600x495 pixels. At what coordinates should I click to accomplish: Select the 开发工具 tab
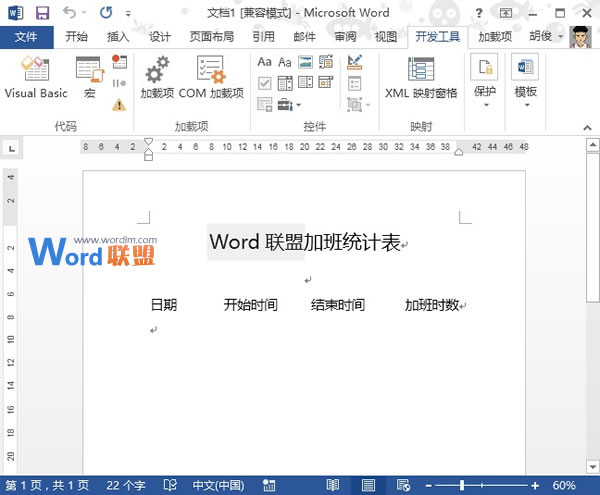438,37
